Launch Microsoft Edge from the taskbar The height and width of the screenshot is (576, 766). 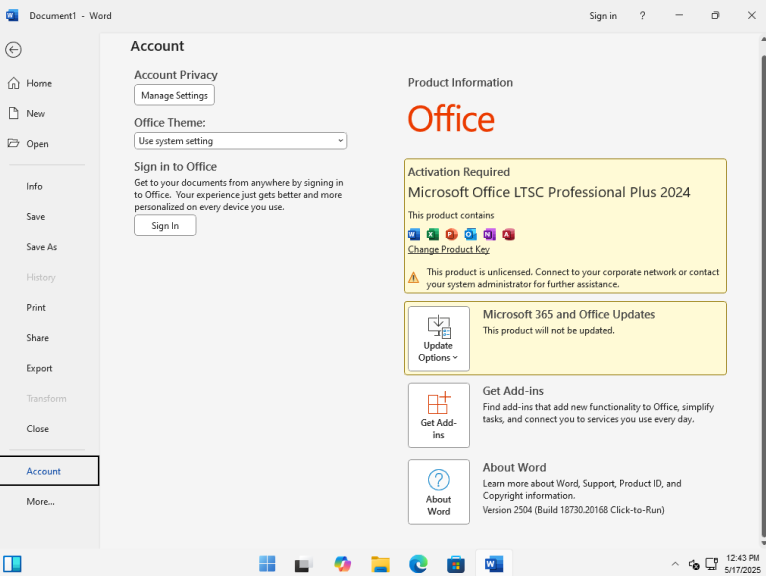[418, 564]
